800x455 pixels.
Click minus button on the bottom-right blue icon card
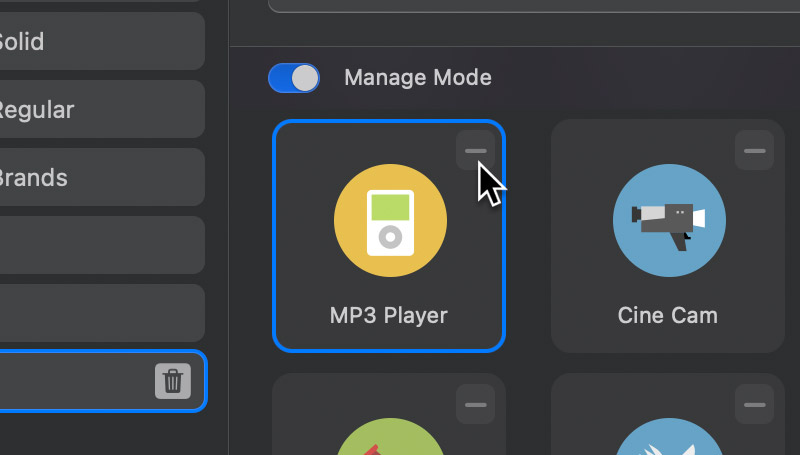(754, 404)
